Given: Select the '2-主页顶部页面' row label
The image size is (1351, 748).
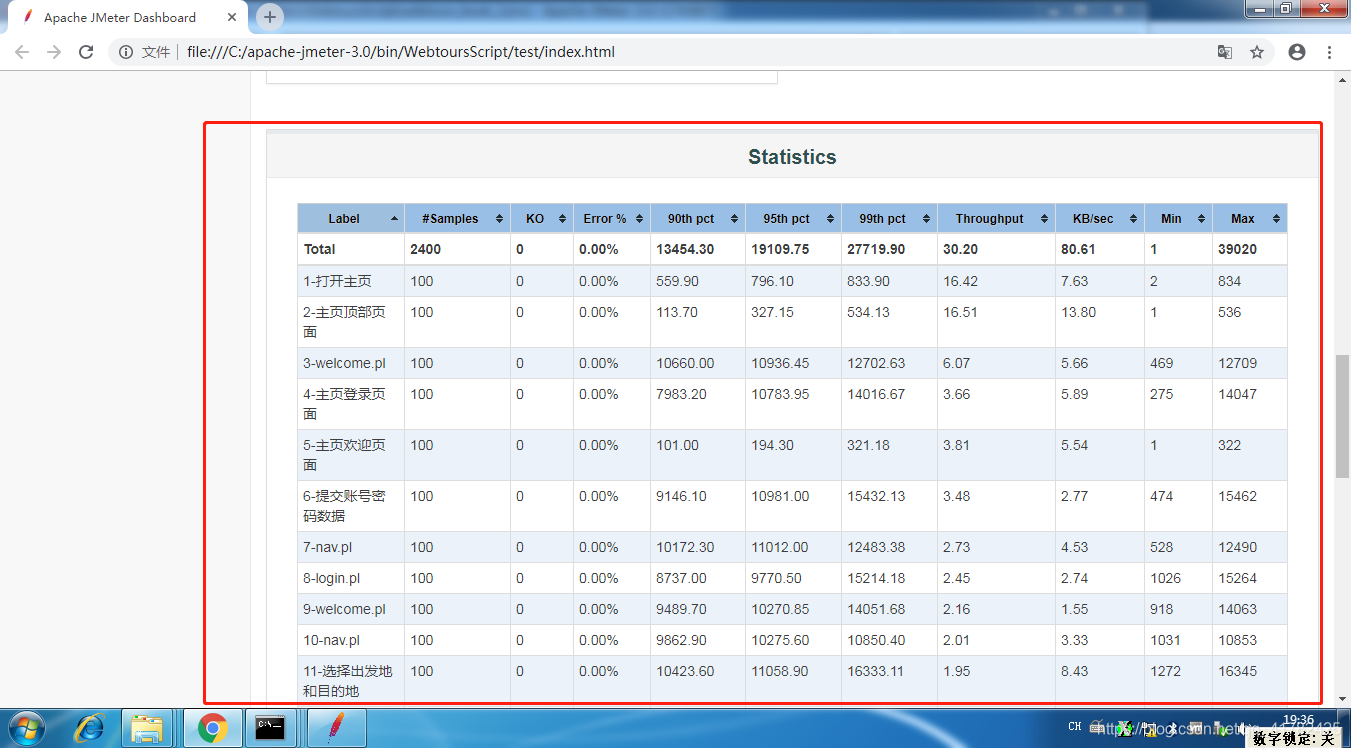Looking at the screenshot, I should tap(345, 322).
